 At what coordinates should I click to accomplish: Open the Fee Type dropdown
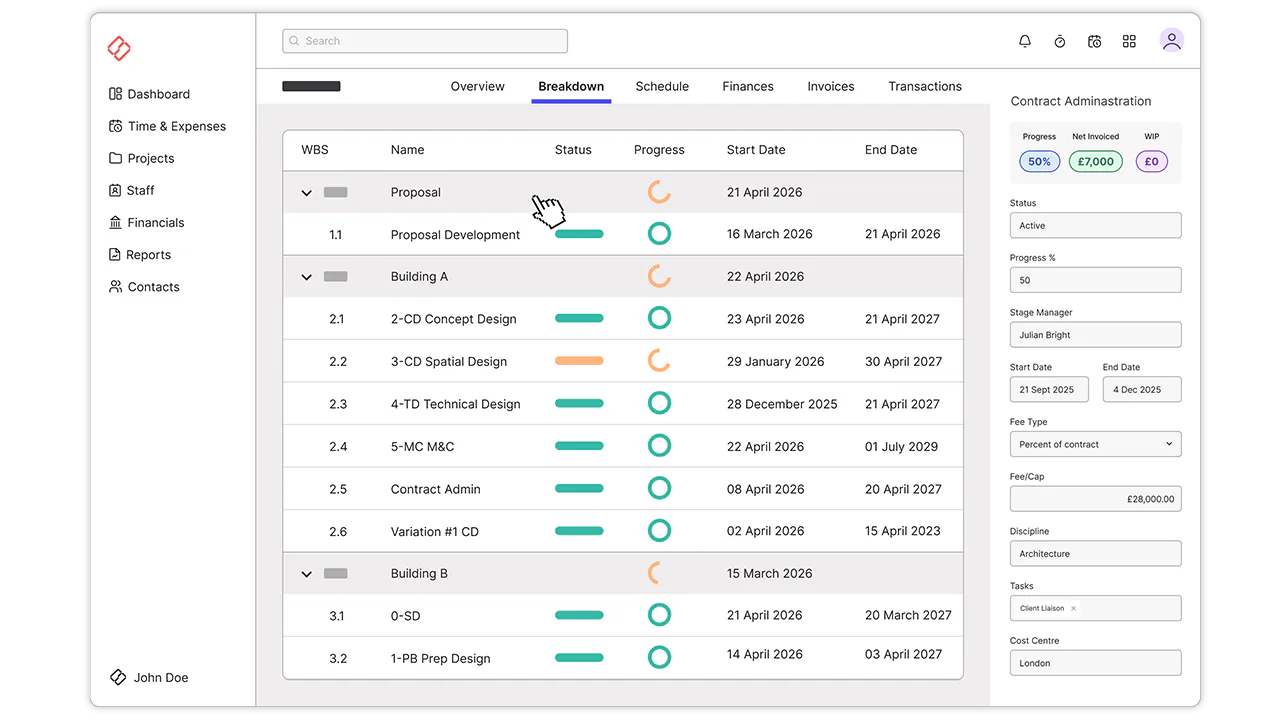(x=1095, y=444)
